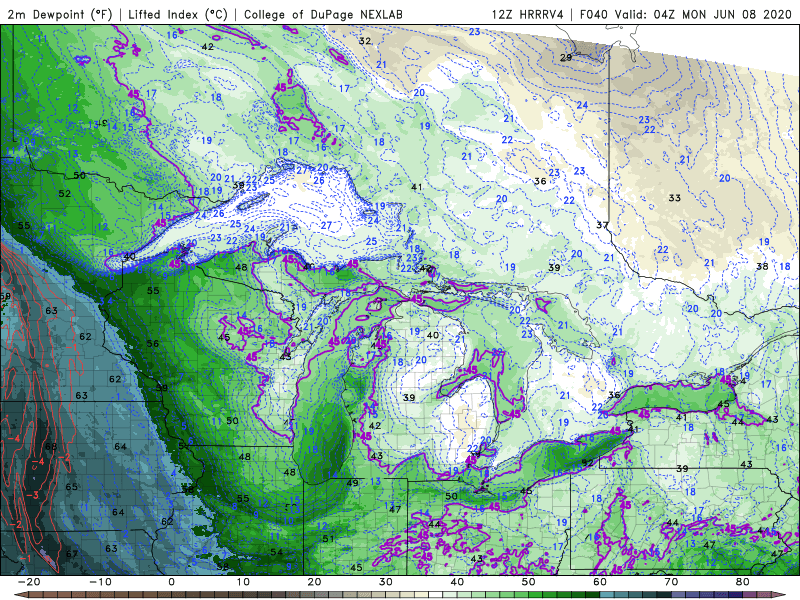Click the black dewpoint value 56 on the map
Image resolution: width=800 pixels, height=600 pixels.
click(153, 344)
